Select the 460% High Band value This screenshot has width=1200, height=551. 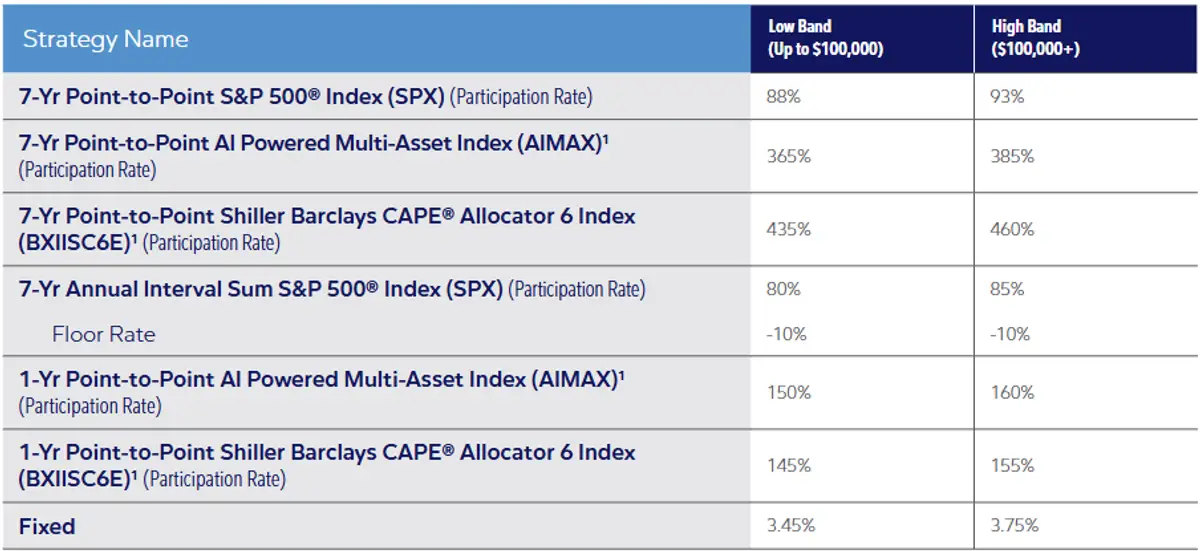point(1012,229)
